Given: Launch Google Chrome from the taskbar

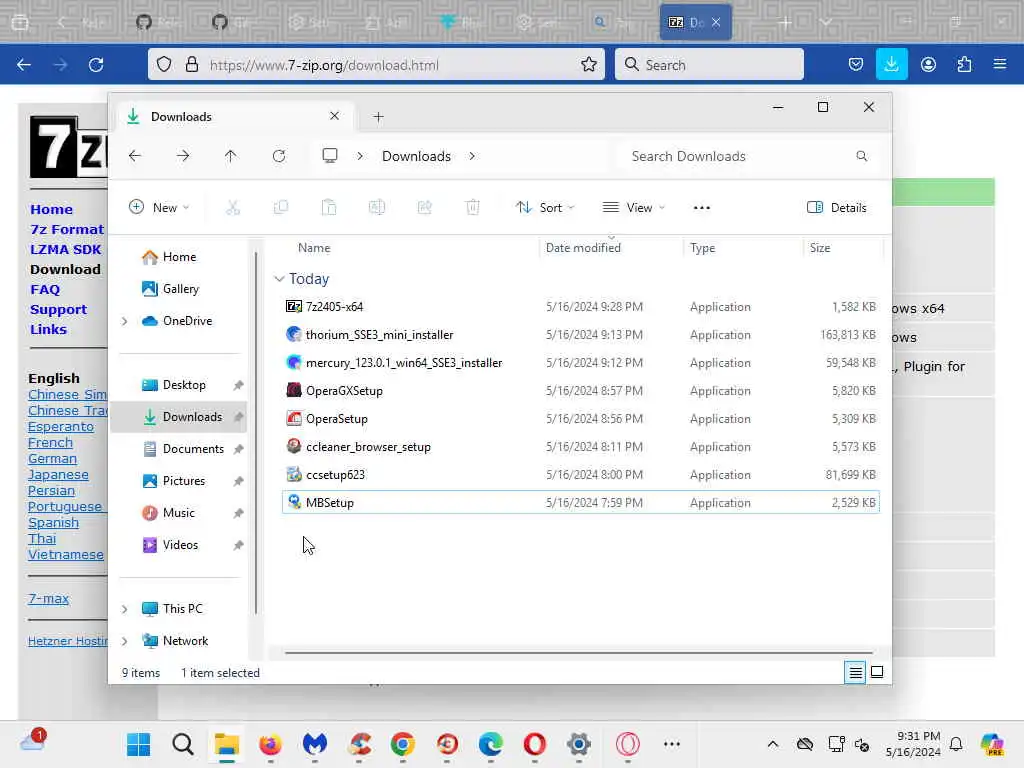Looking at the screenshot, I should [x=403, y=744].
